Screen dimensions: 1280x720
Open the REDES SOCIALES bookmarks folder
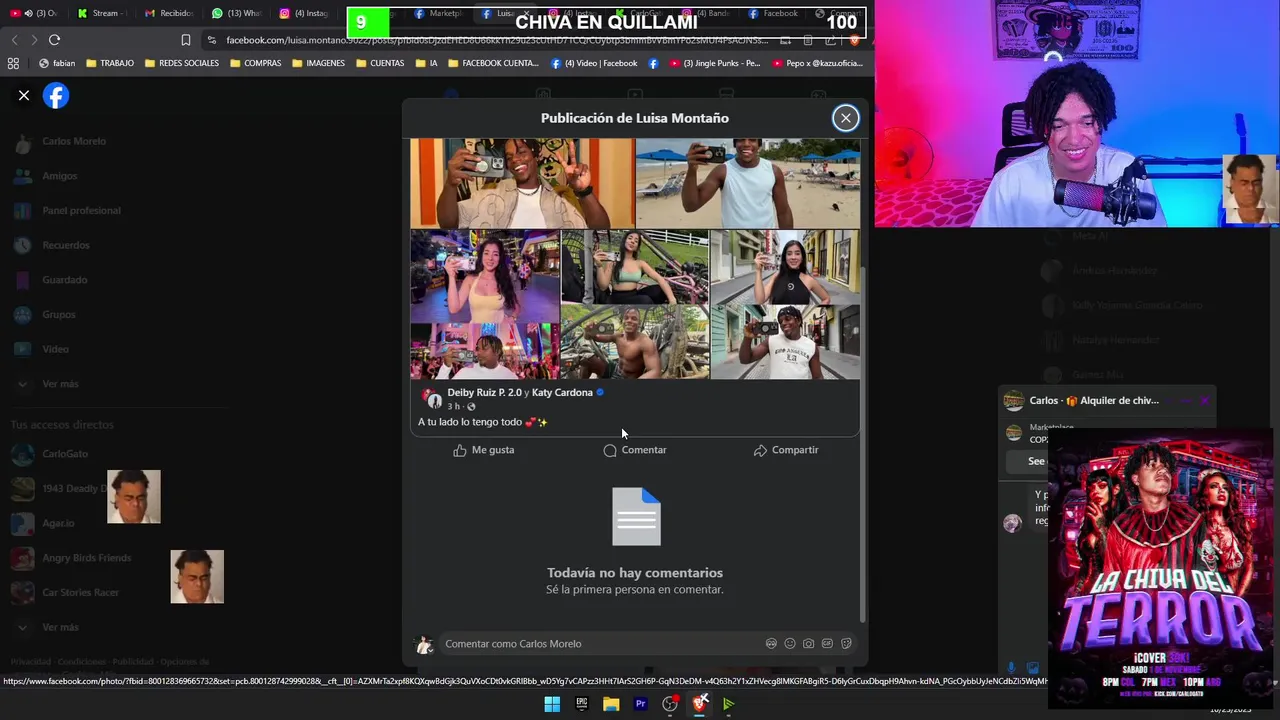(181, 63)
